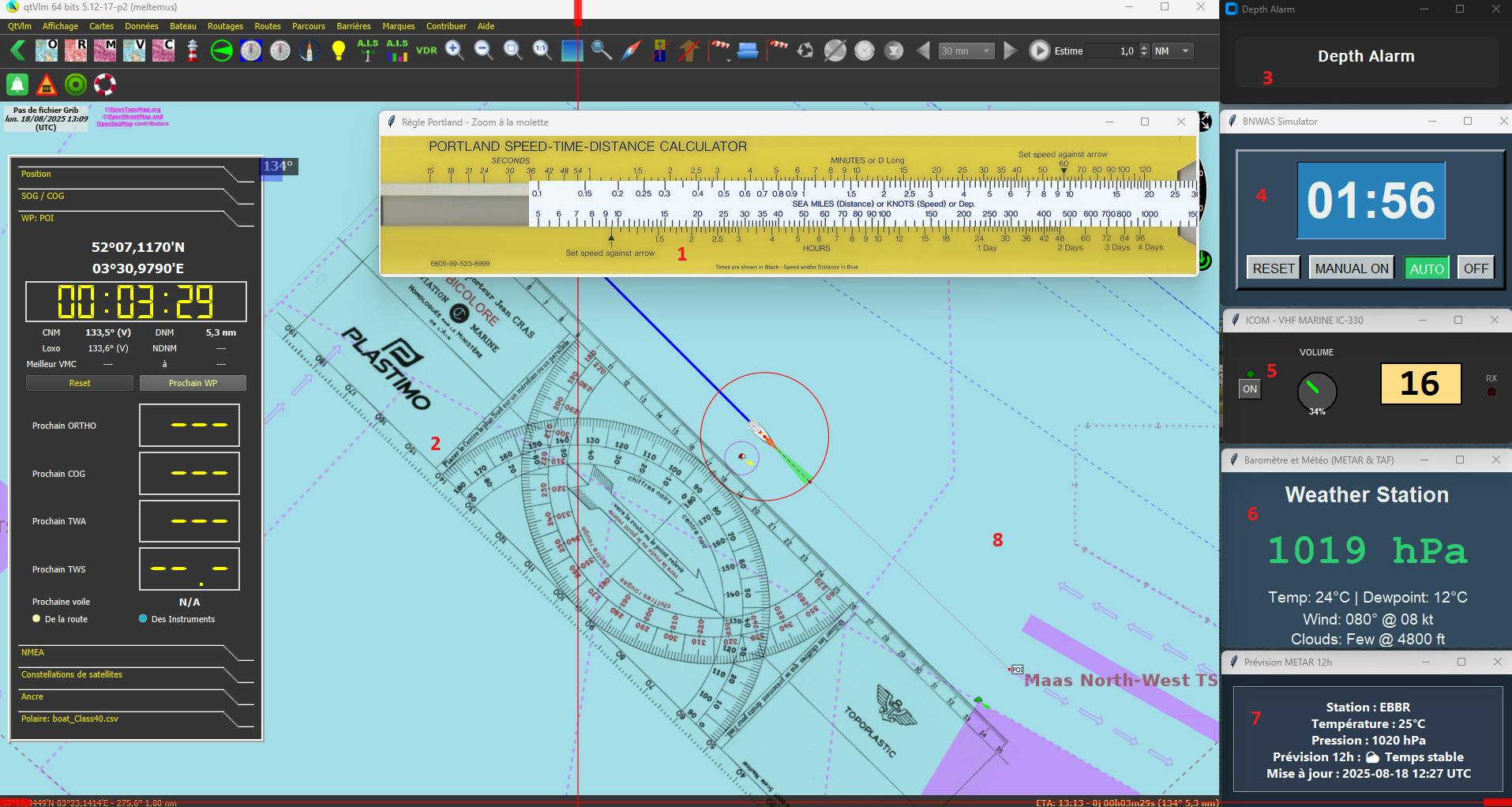Viewport: 1512px width, 807px height.
Task: Switch BNWAS to AUTO mode
Action: (1427, 268)
